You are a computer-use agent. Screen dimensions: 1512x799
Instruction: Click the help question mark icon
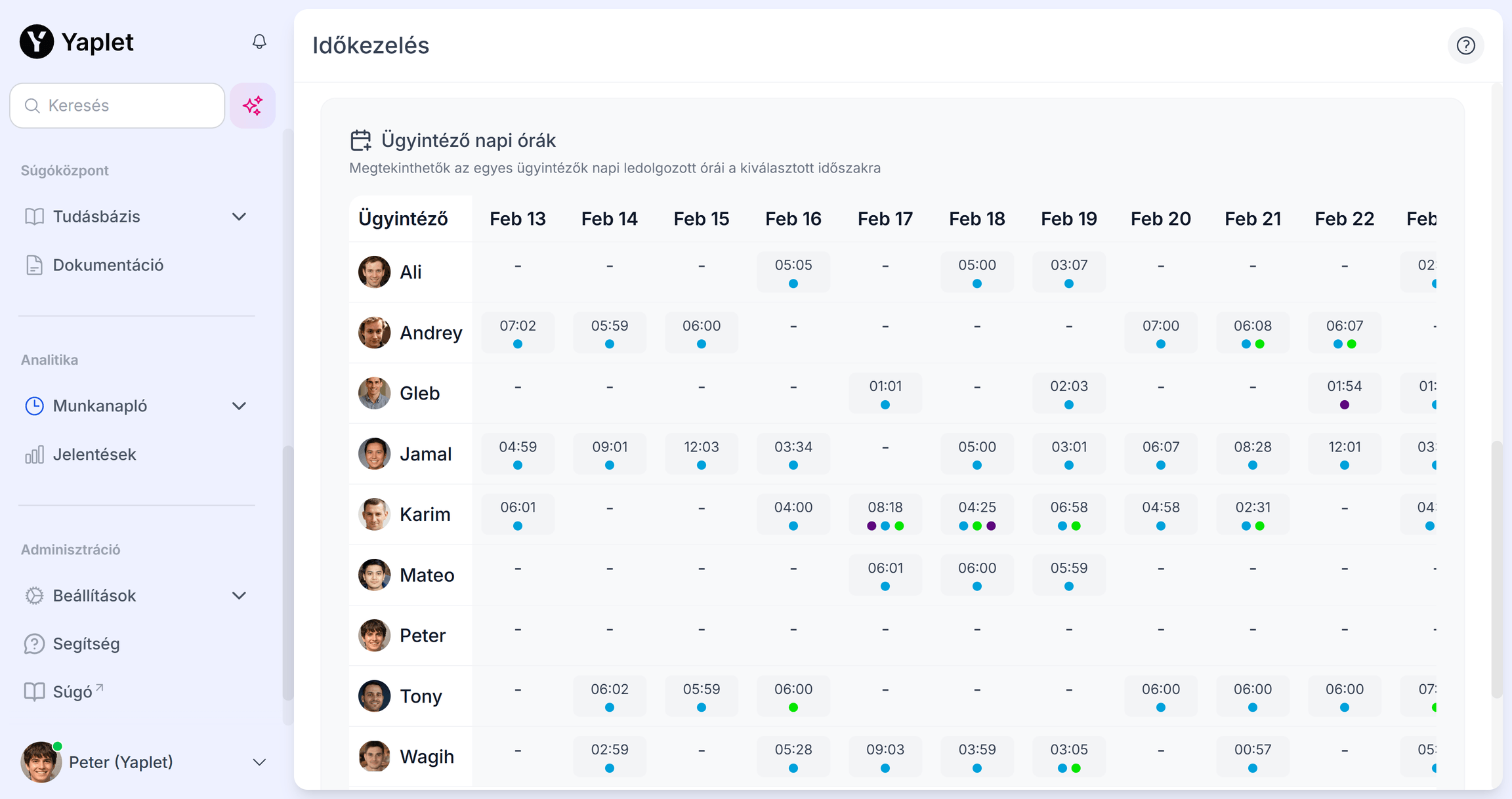click(1465, 45)
